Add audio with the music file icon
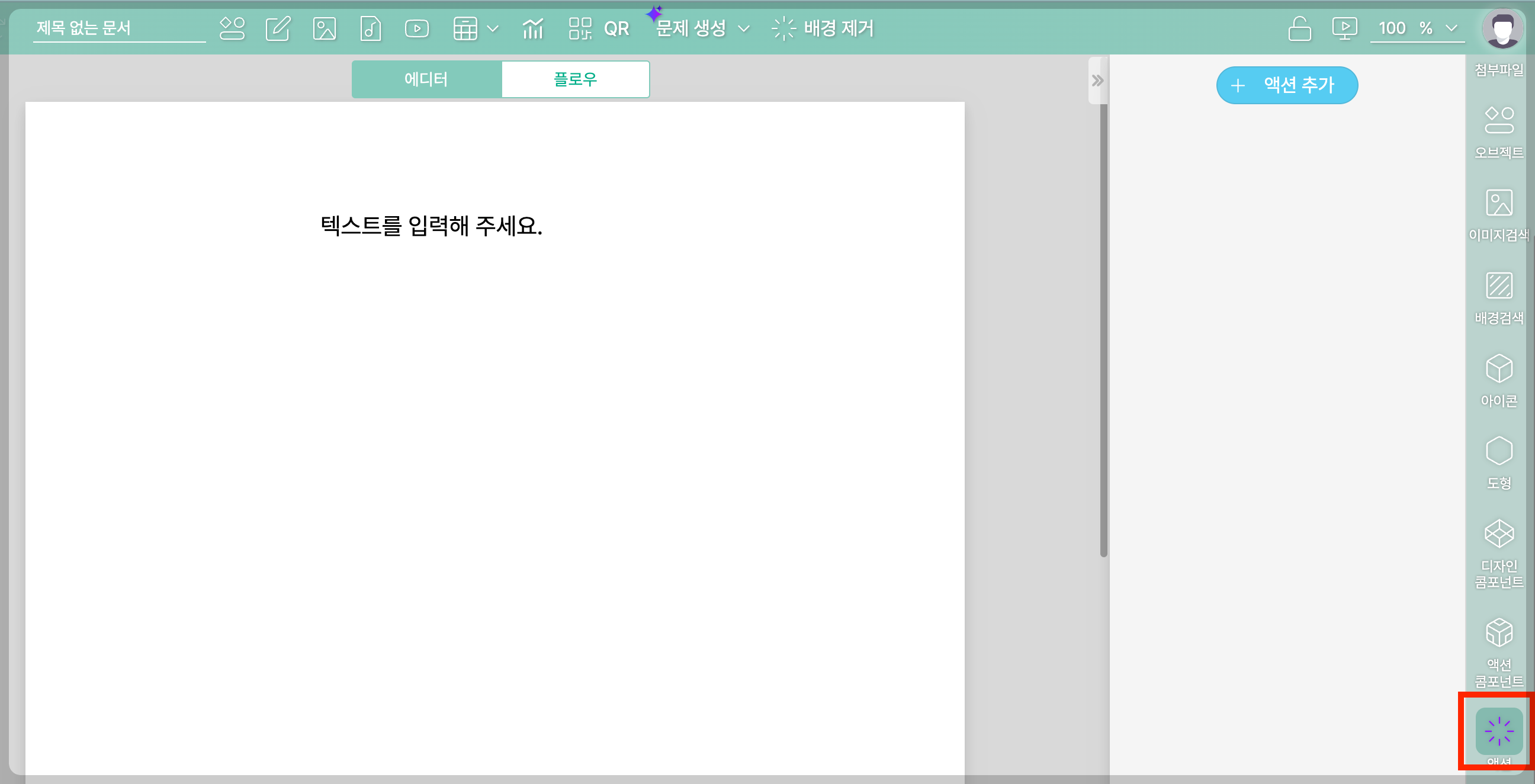 click(370, 28)
